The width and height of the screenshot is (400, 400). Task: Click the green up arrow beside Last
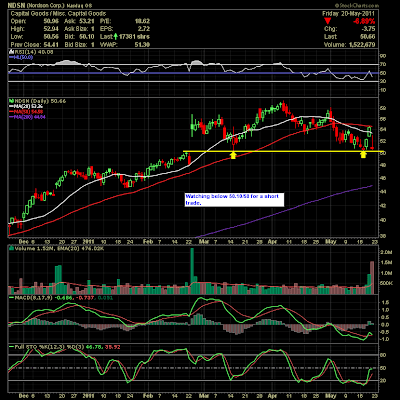tap(115, 37)
